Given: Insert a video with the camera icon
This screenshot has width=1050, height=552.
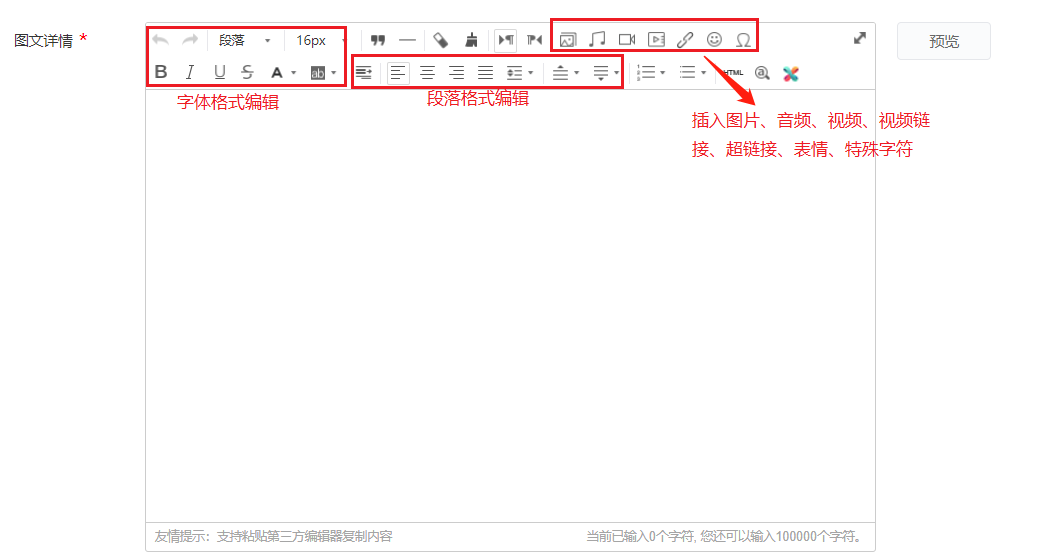Looking at the screenshot, I should (627, 40).
